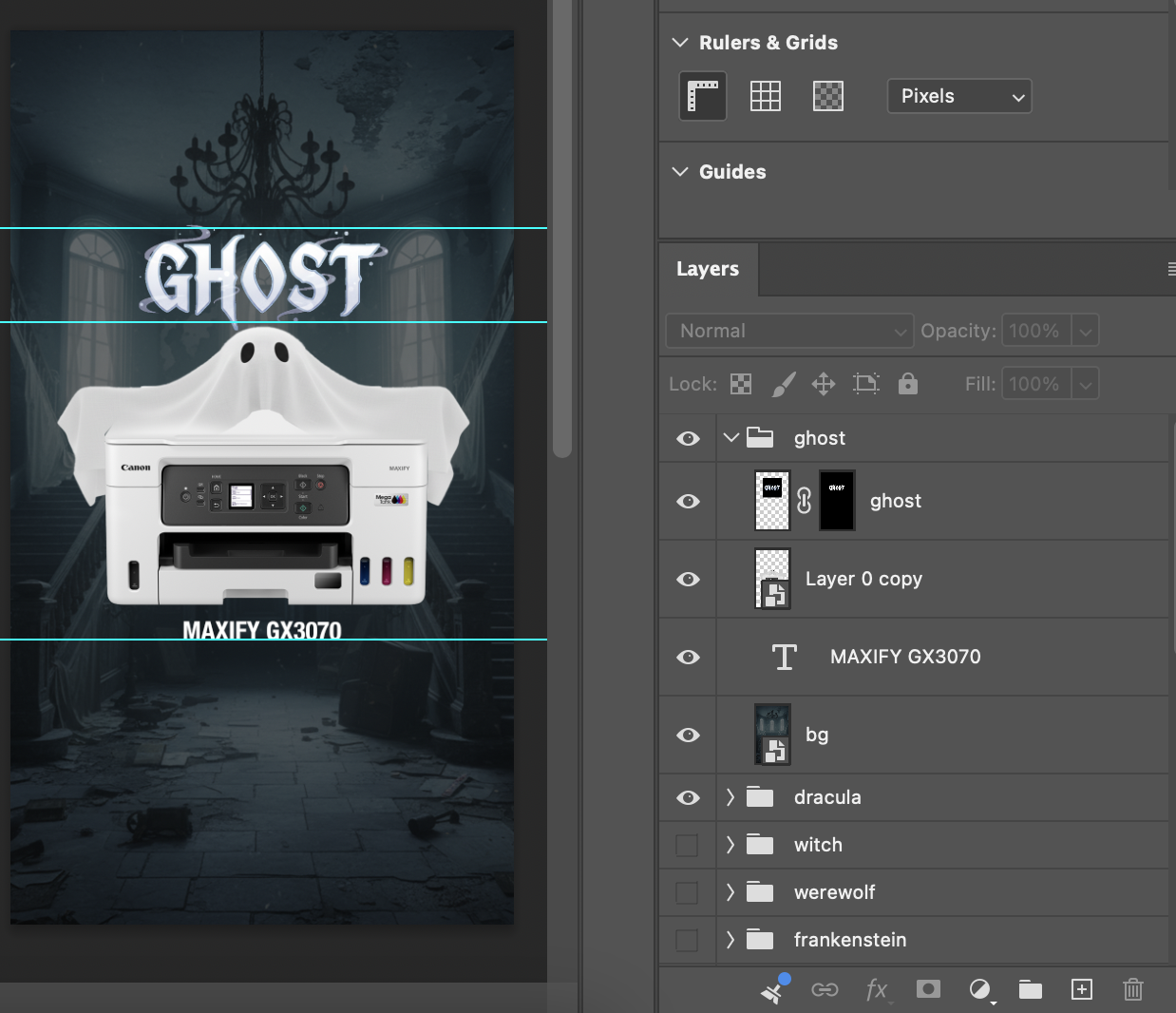
Task: Expand the dracula group
Action: 730,797
